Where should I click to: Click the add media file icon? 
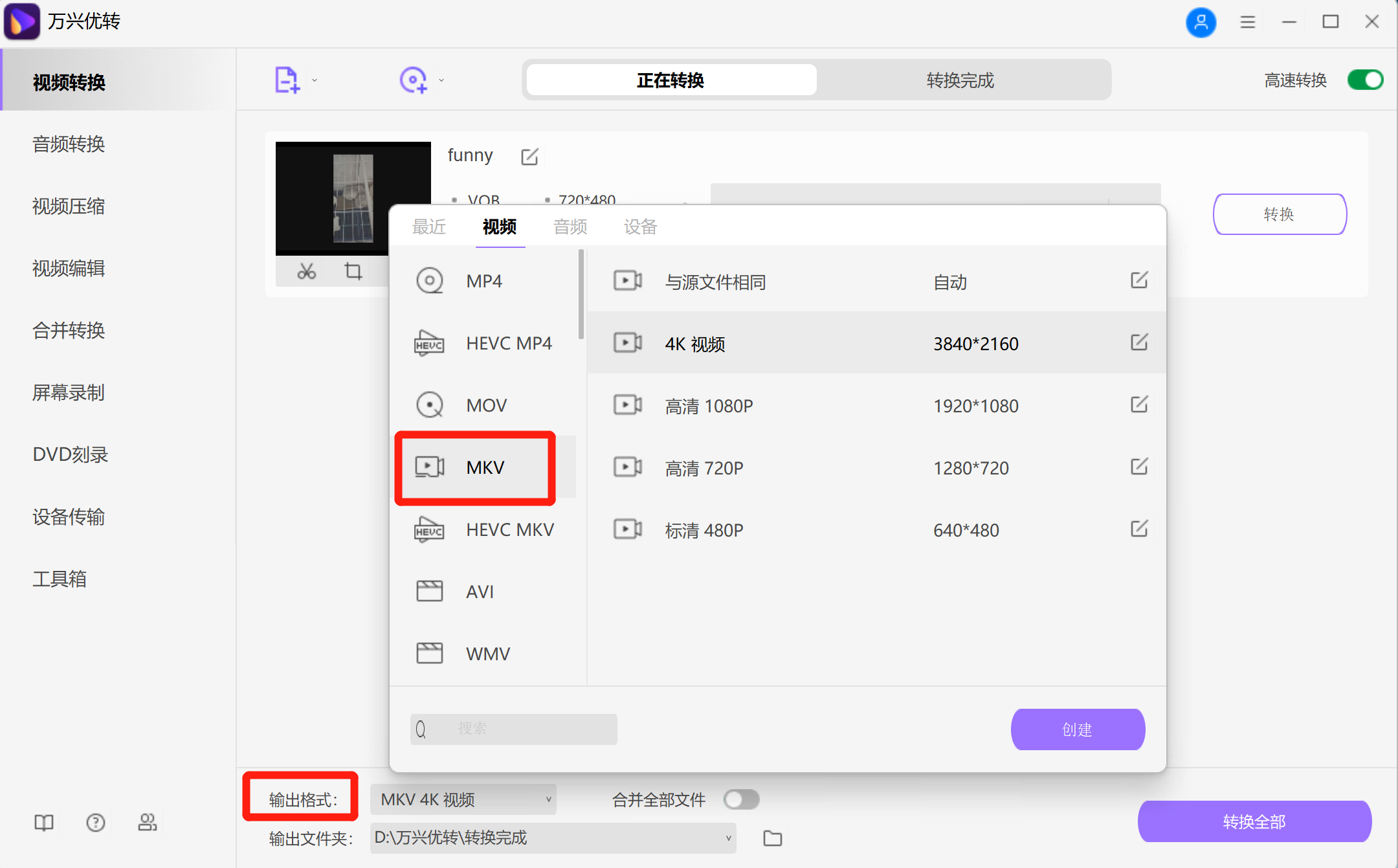click(287, 79)
